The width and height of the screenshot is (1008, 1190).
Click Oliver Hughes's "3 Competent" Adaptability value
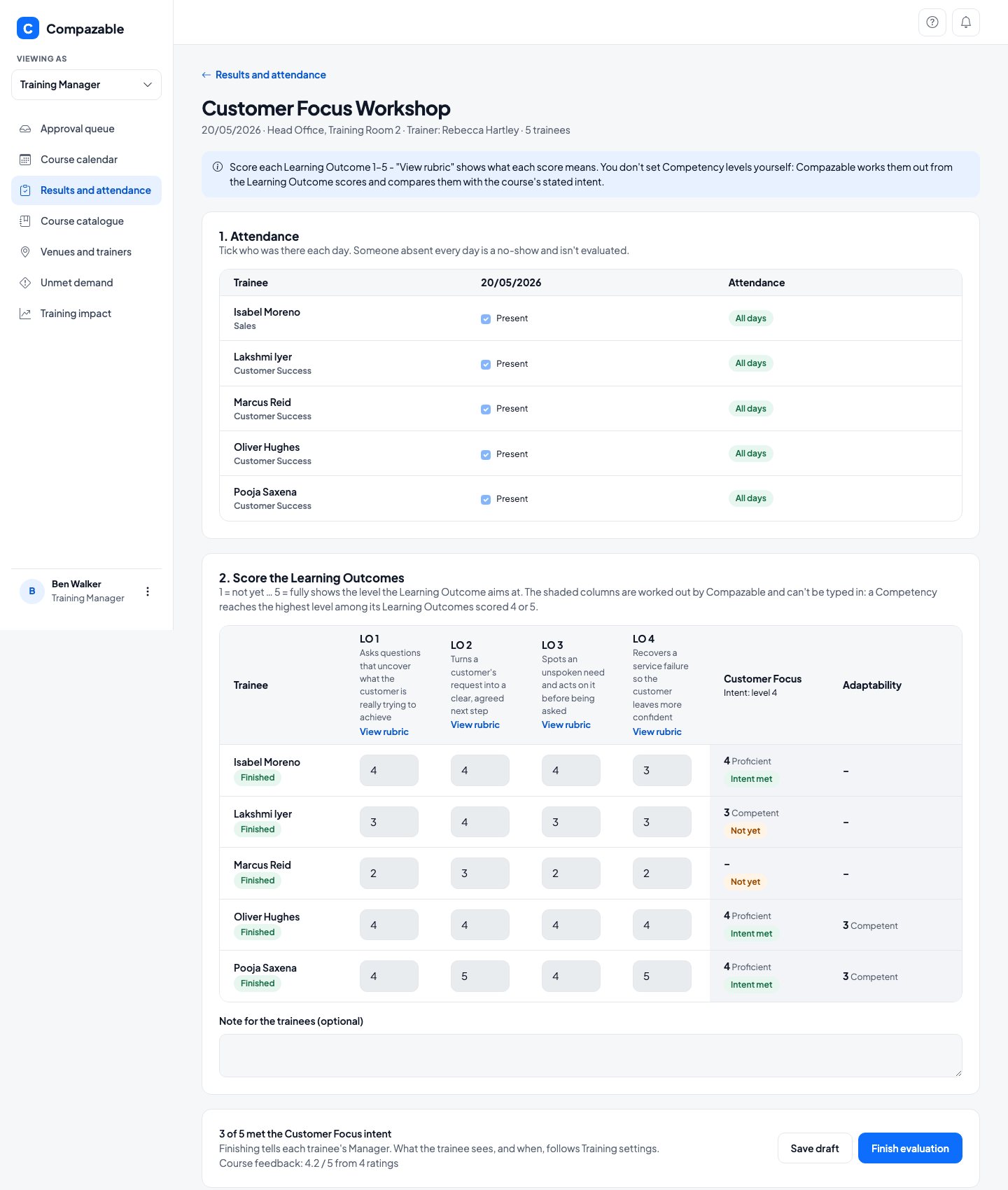point(870,925)
